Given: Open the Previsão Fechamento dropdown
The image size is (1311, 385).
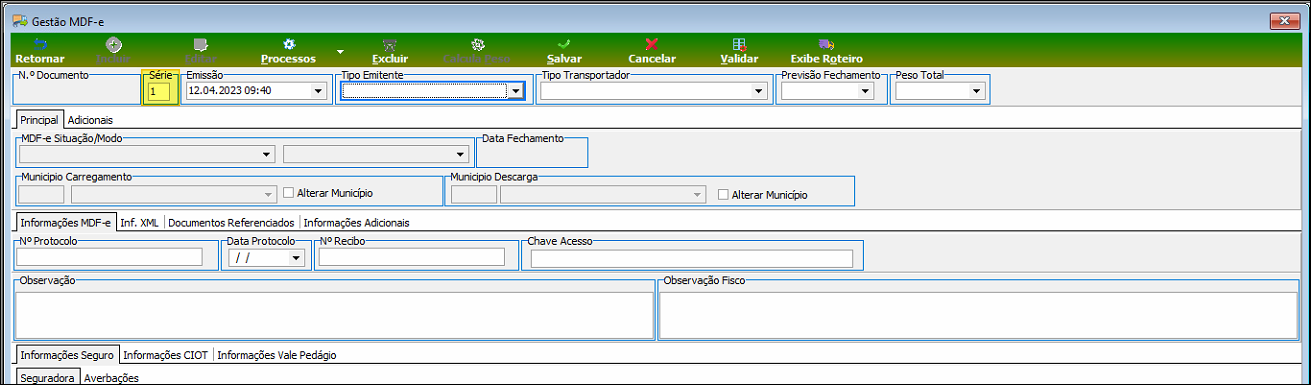Looking at the screenshot, I should tap(865, 91).
